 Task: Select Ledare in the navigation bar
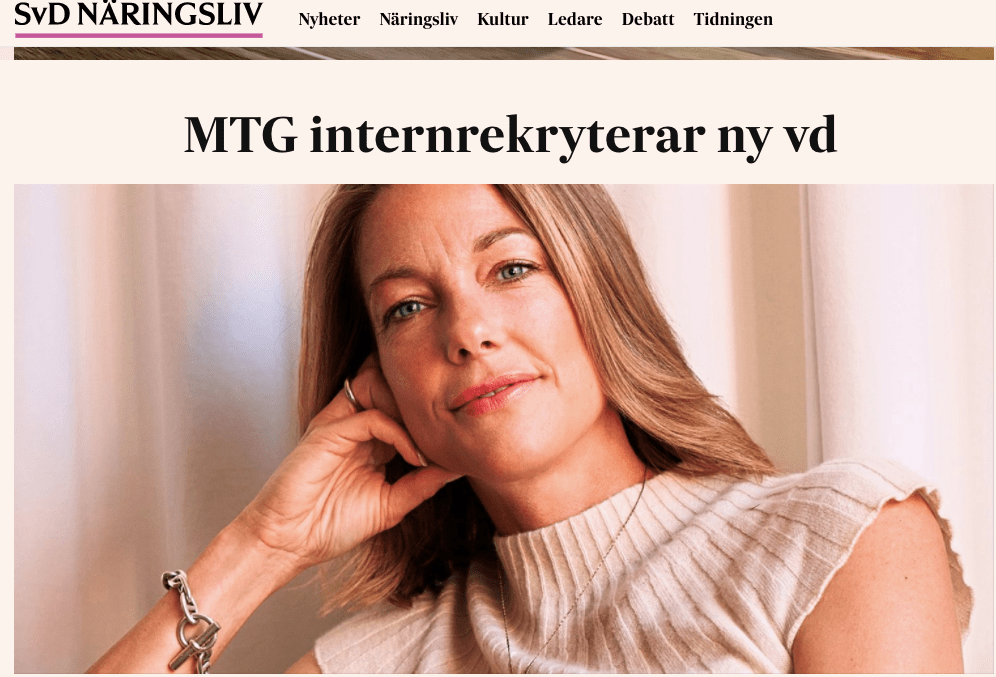pos(575,20)
